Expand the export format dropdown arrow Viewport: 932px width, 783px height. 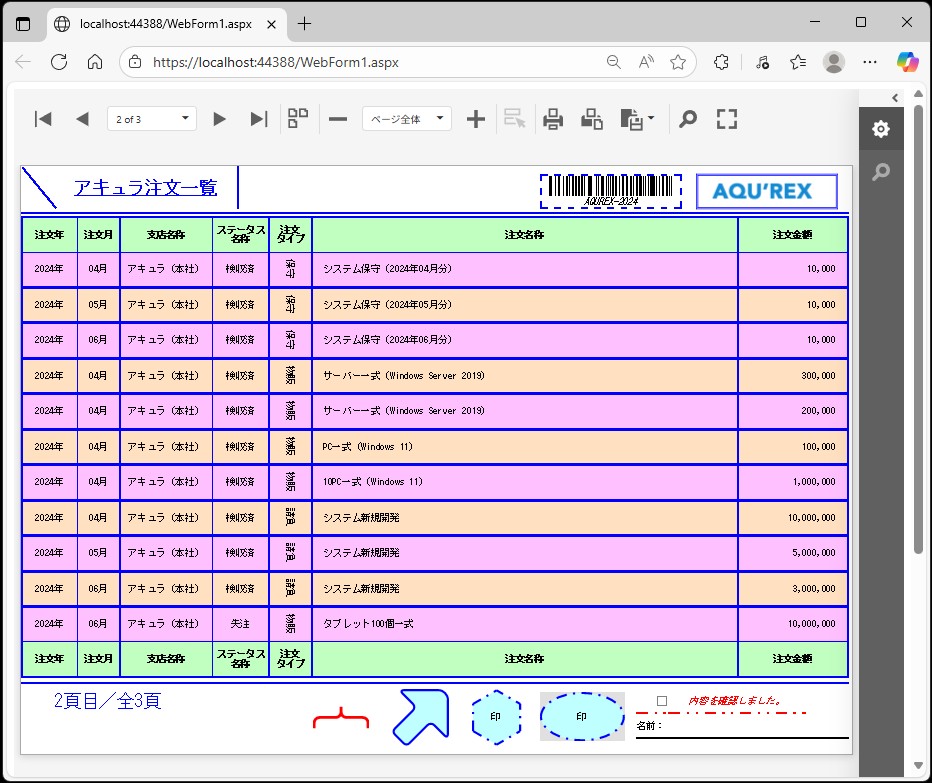[652, 119]
